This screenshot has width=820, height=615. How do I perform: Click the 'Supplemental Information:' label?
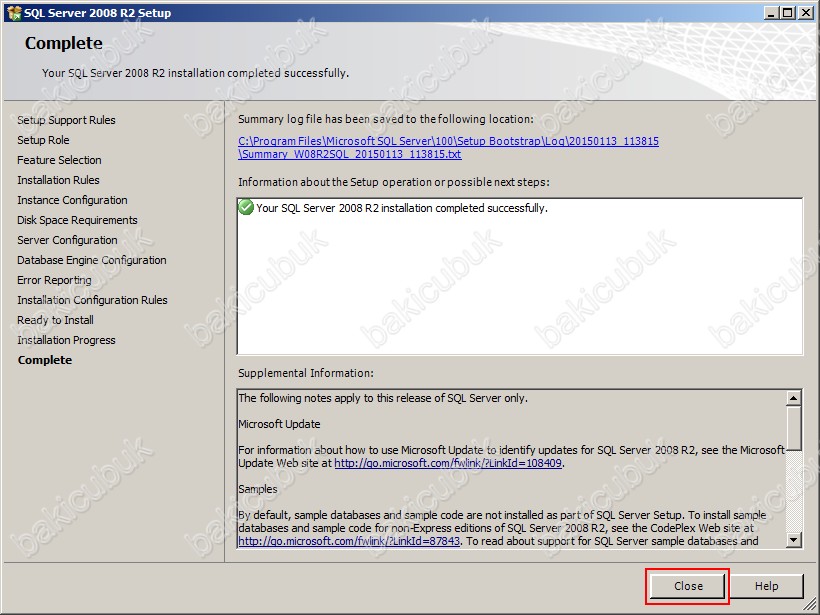click(x=306, y=373)
